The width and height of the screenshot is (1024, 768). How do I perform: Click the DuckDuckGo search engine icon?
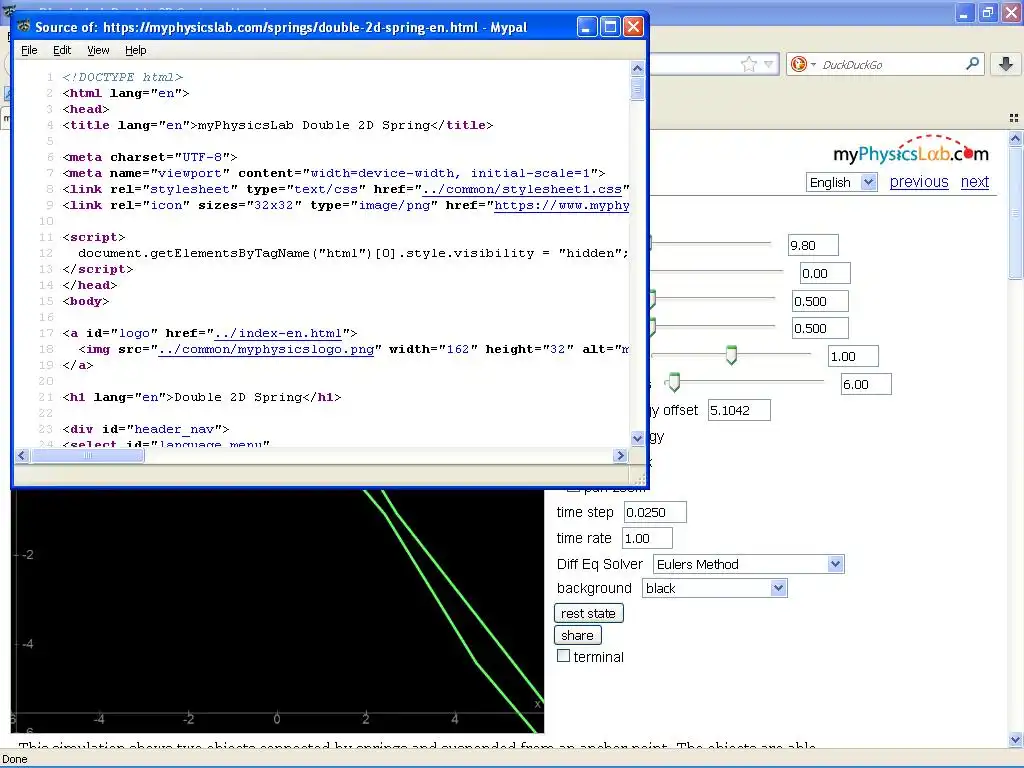(x=798, y=64)
